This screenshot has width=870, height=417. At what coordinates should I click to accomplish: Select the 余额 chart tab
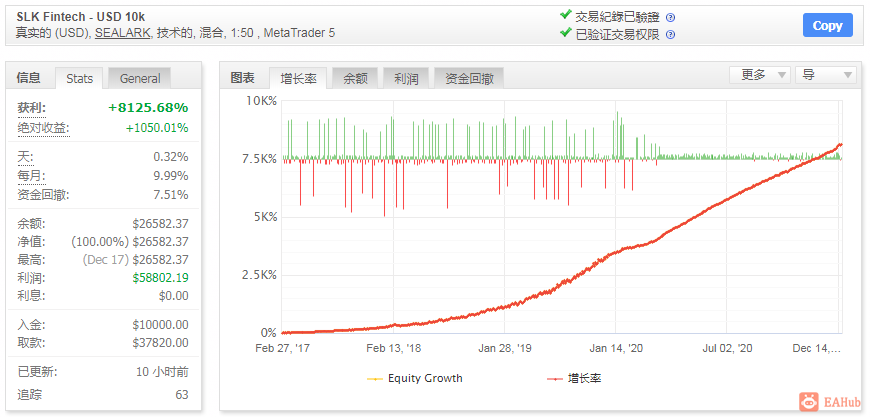pos(355,79)
